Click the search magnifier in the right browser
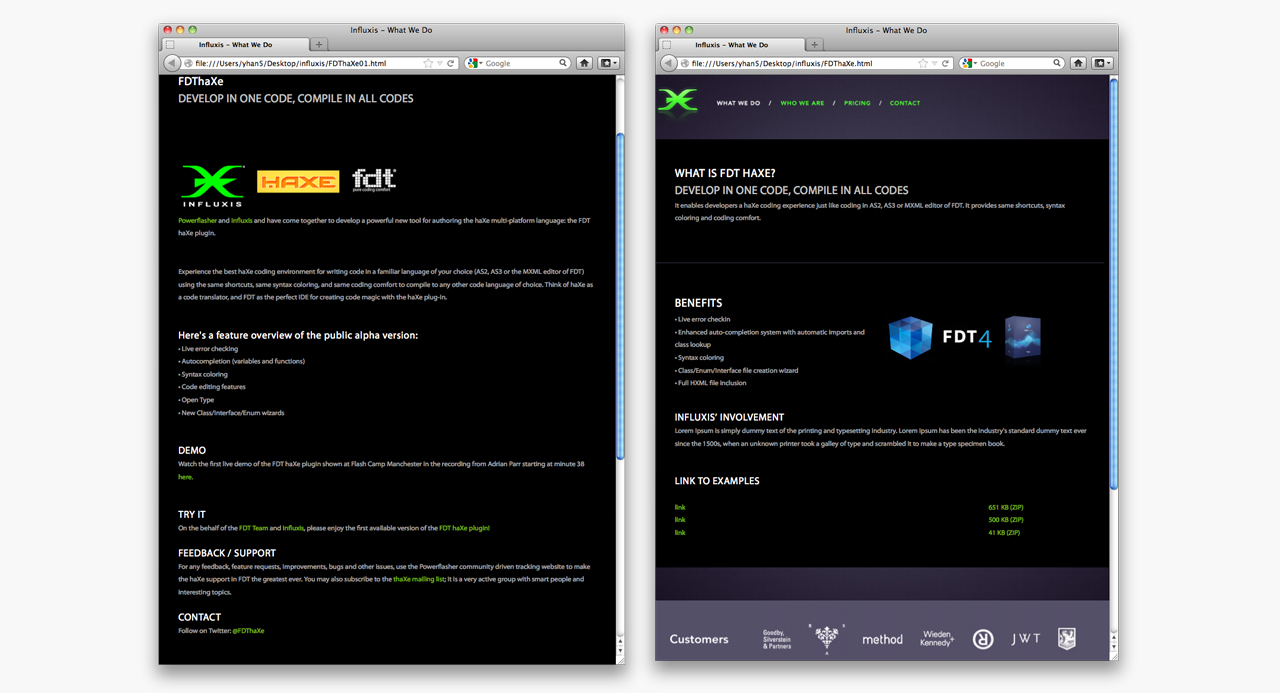The image size is (1280, 693). 1057,63
